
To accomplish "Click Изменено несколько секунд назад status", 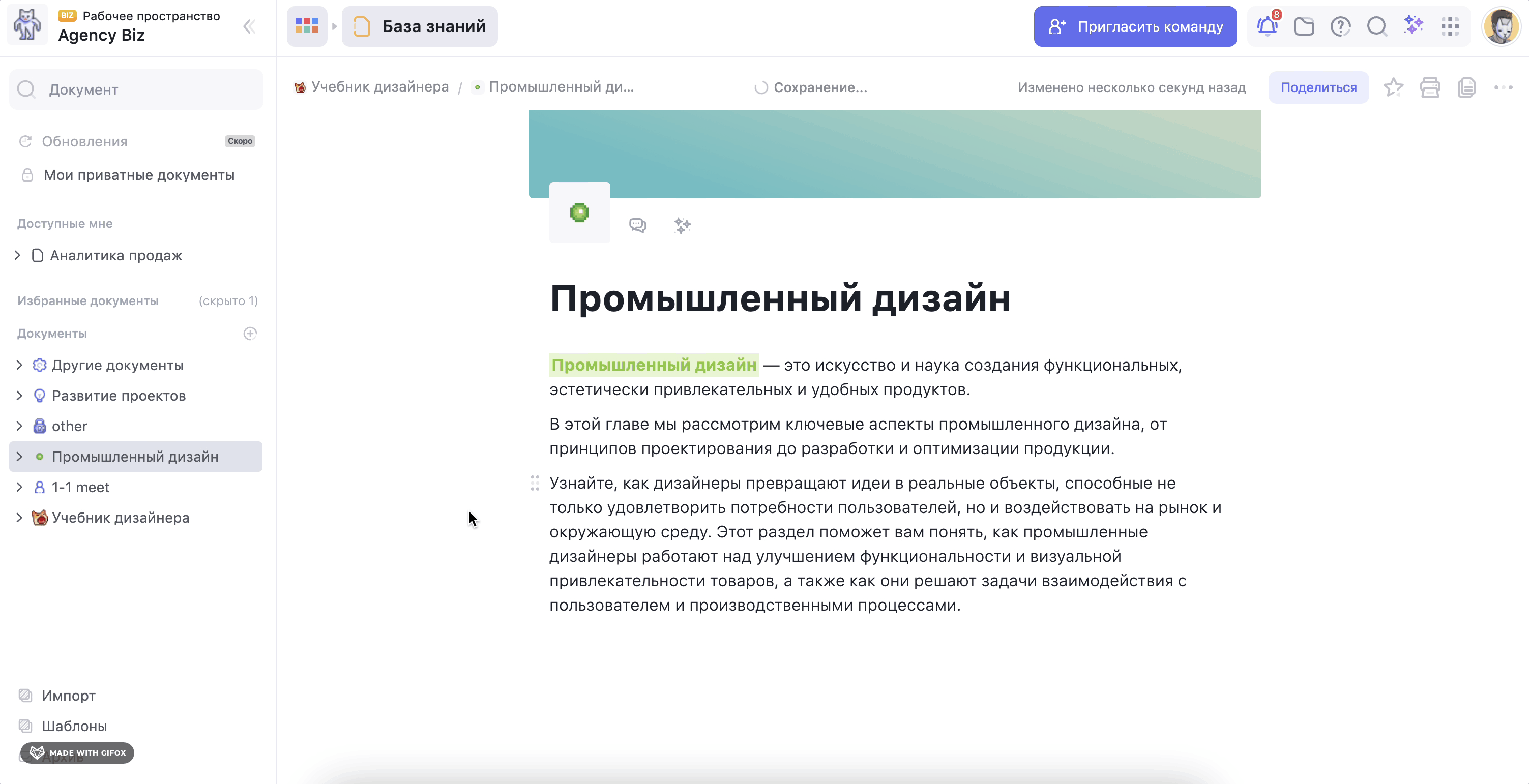I will point(1131,87).
